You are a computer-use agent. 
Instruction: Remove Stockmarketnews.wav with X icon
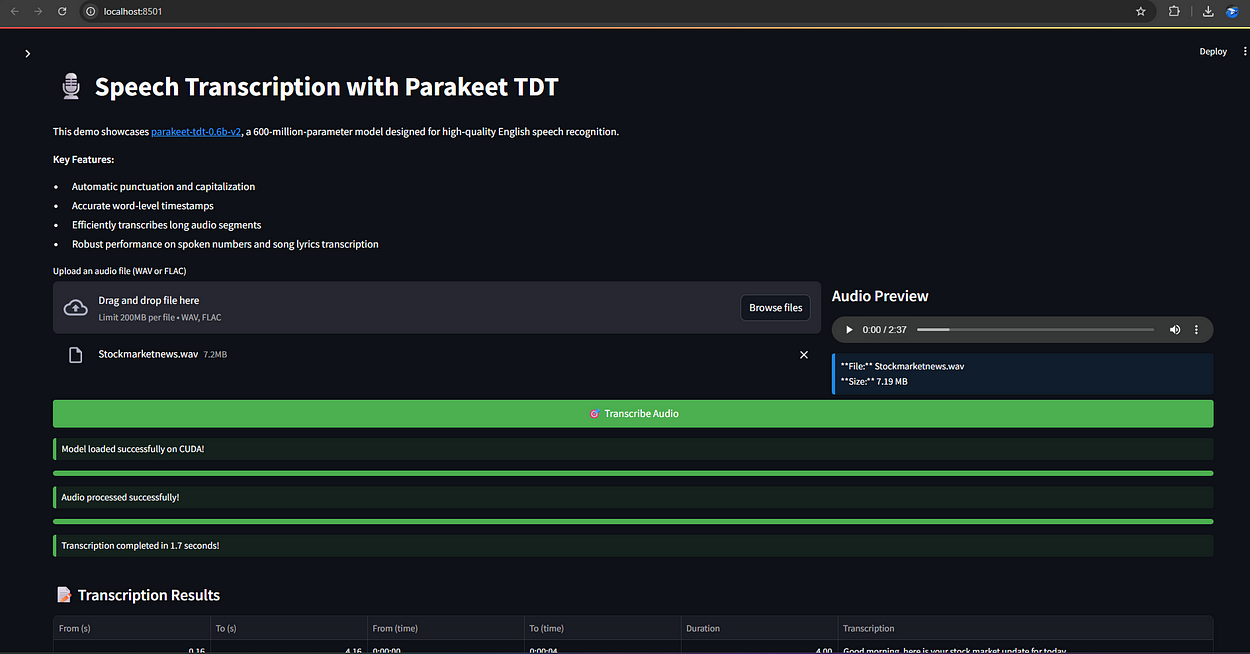pos(804,355)
